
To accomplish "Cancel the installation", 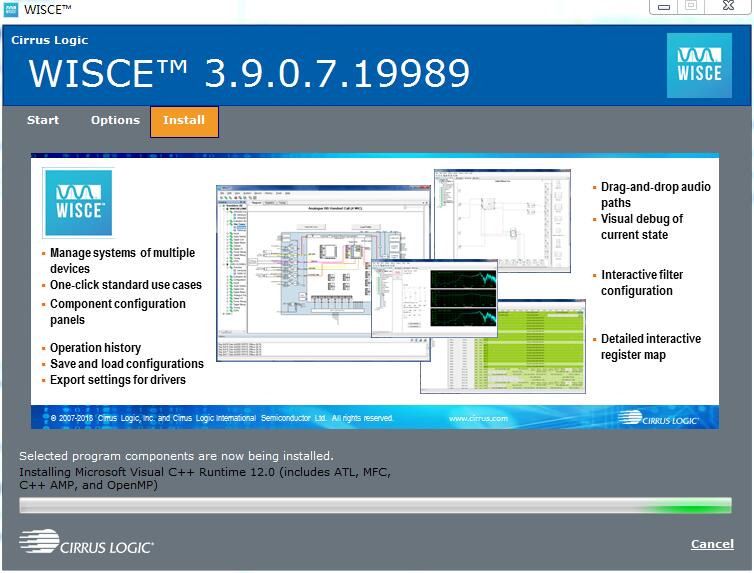I will pos(712,544).
